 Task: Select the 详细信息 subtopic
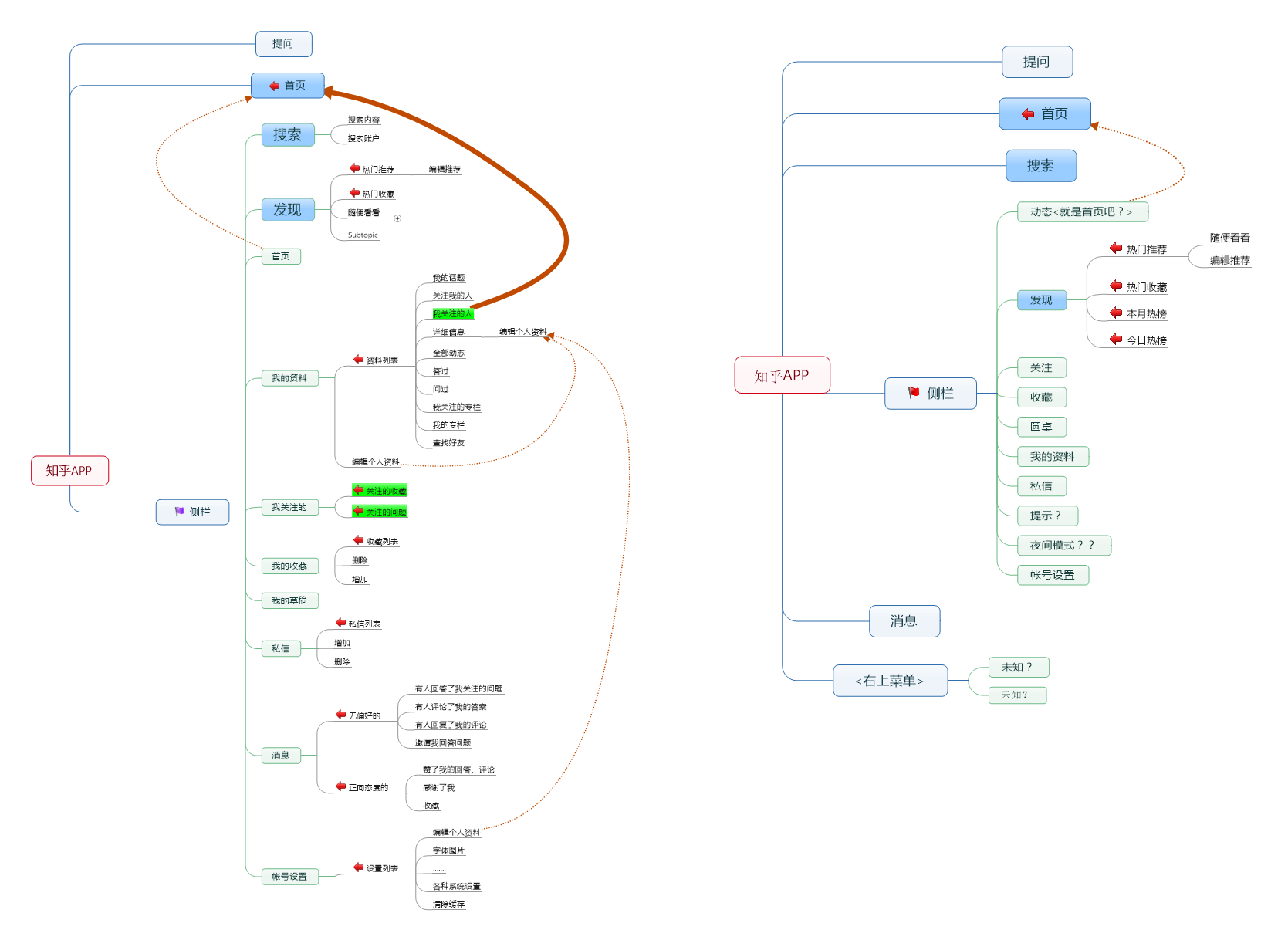448,332
